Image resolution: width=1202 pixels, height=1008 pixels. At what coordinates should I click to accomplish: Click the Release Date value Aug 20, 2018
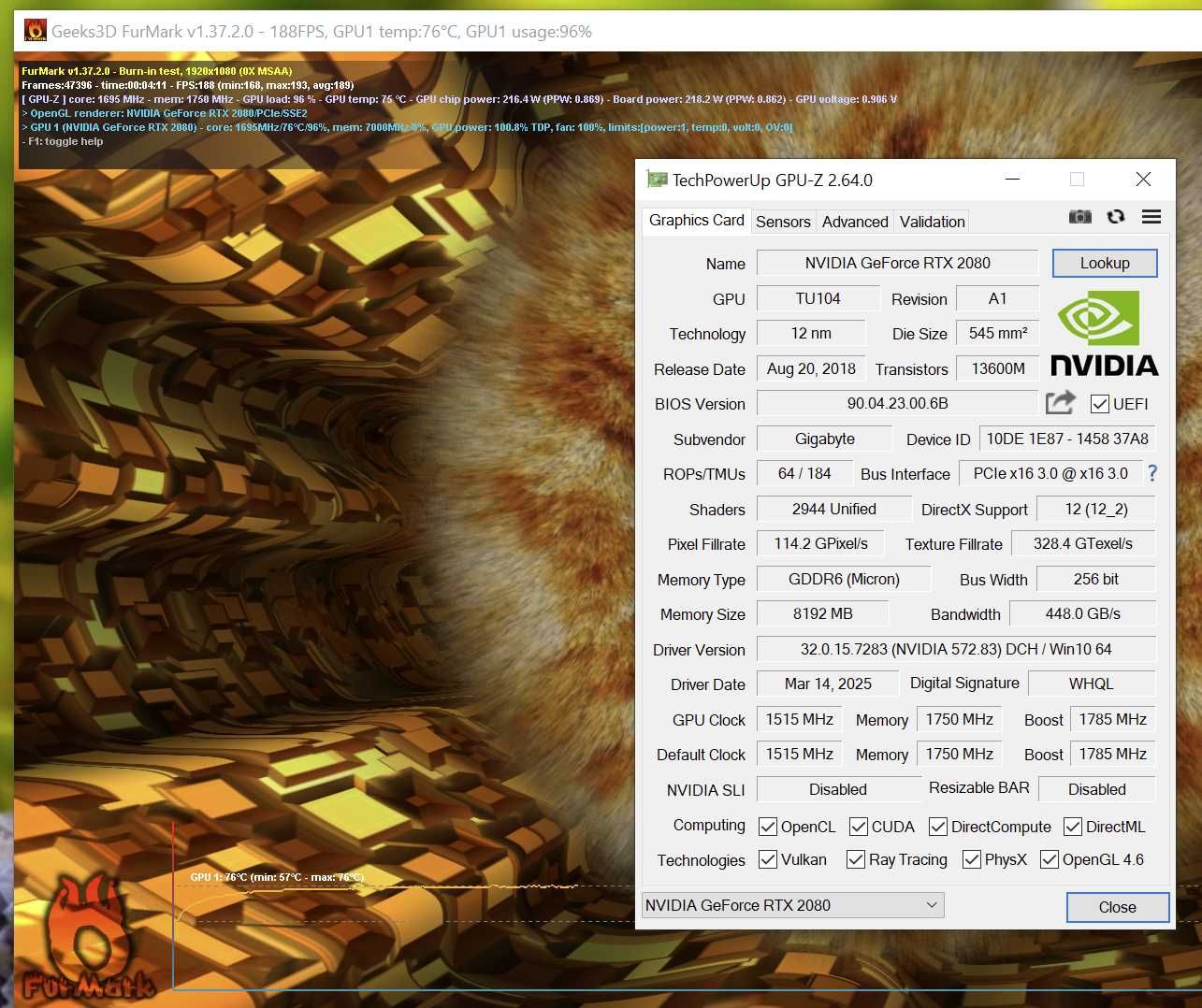[811, 368]
